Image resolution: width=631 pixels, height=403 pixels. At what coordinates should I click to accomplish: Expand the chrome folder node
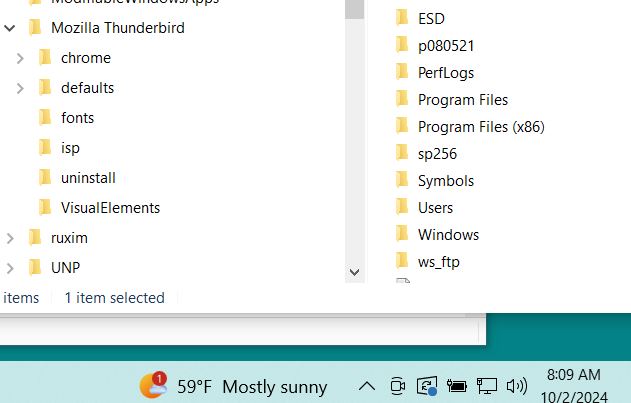coord(20,58)
